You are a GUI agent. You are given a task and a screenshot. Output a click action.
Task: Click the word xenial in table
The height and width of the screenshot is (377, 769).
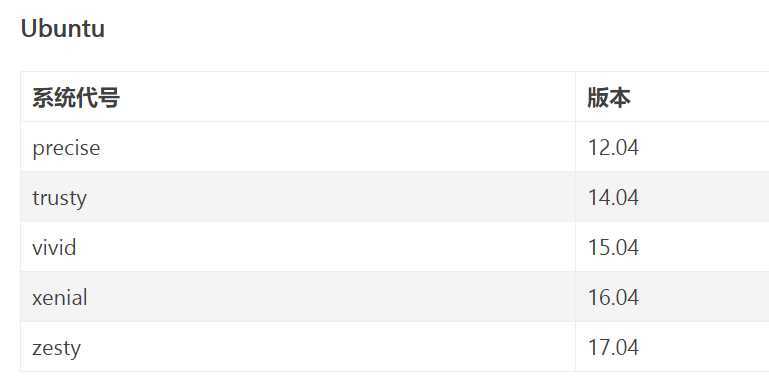(60, 297)
